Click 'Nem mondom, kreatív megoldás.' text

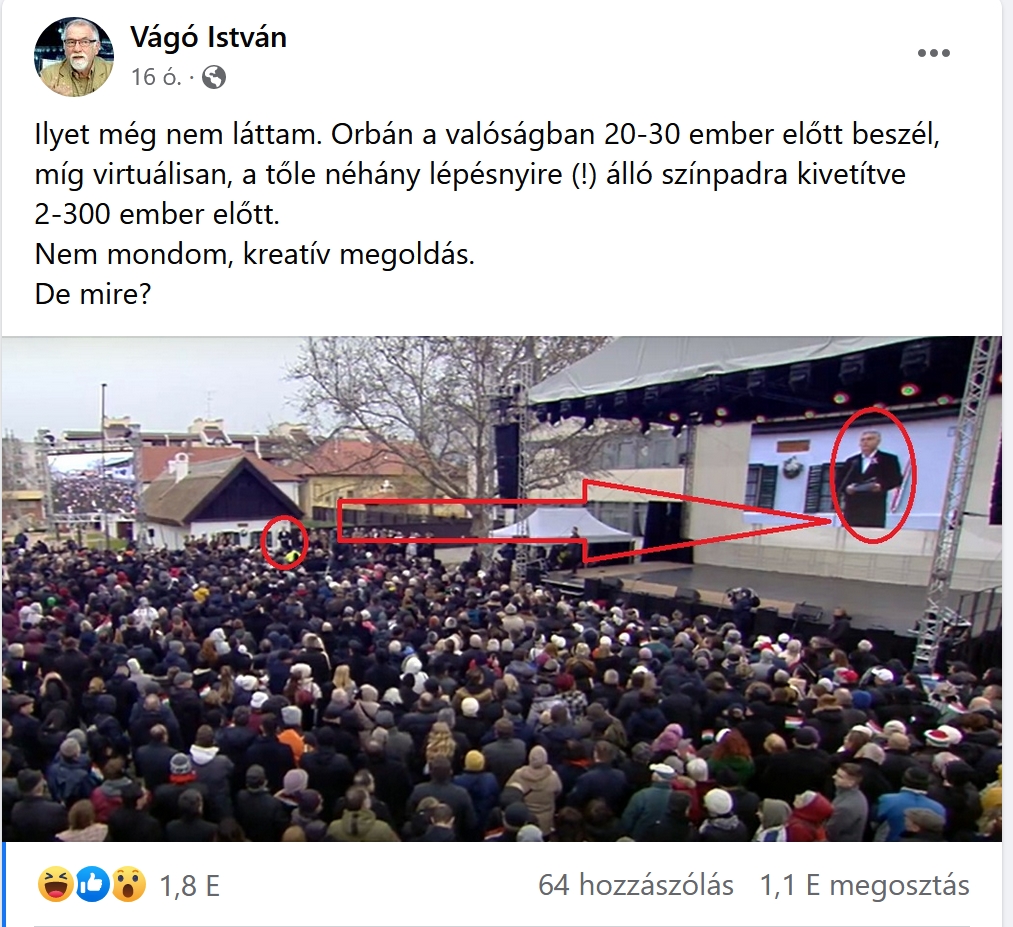pyautogui.click(x=255, y=254)
